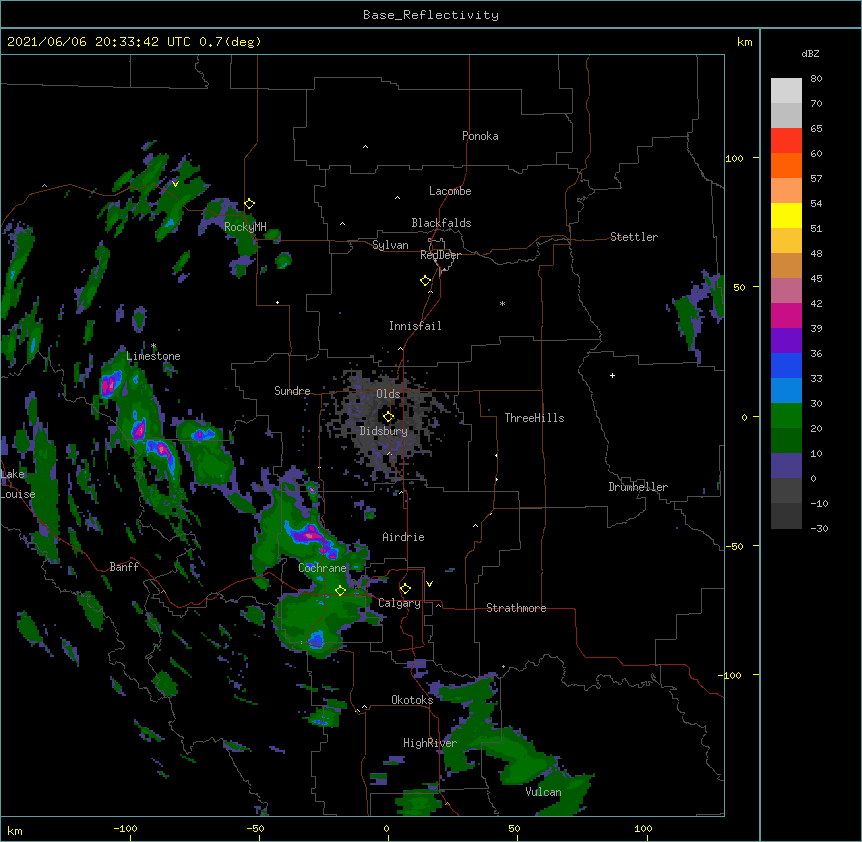
Task: Click the gray ground clutter around Olds
Action: pyautogui.click(x=388, y=420)
